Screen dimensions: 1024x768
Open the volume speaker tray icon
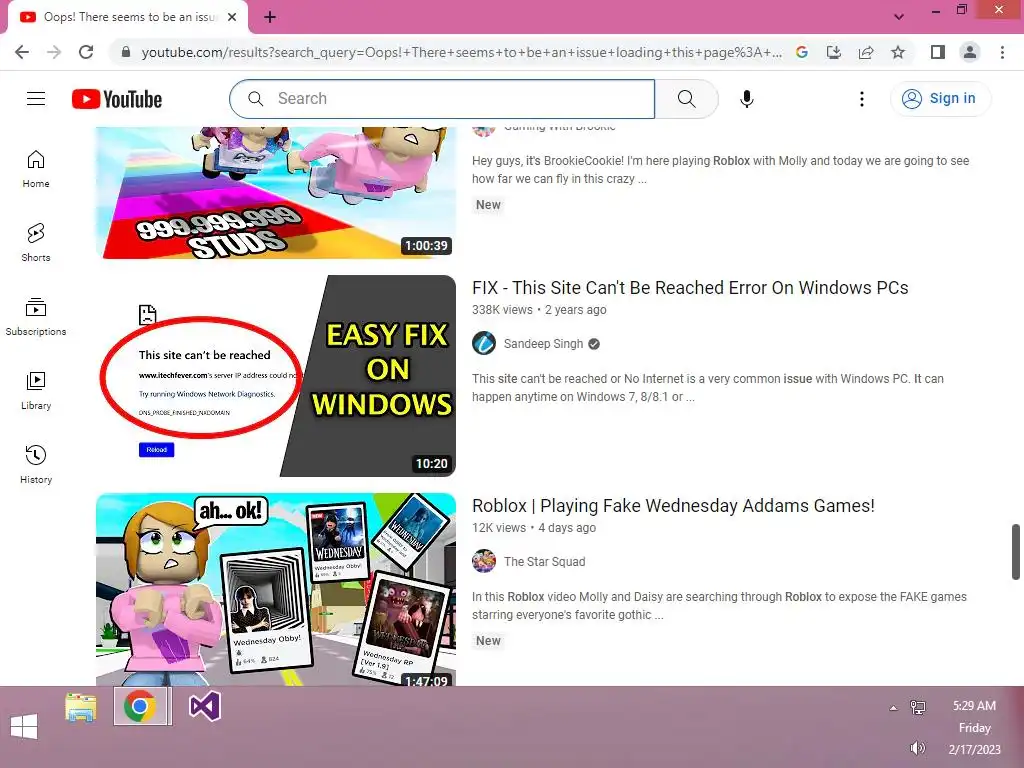coord(918,748)
